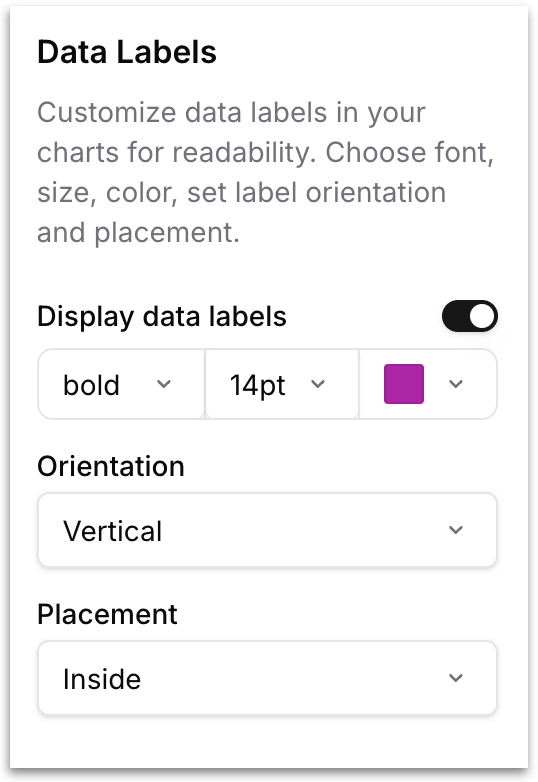The width and height of the screenshot is (538, 782).
Task: Click the Orientation field label
Action: [x=111, y=467]
